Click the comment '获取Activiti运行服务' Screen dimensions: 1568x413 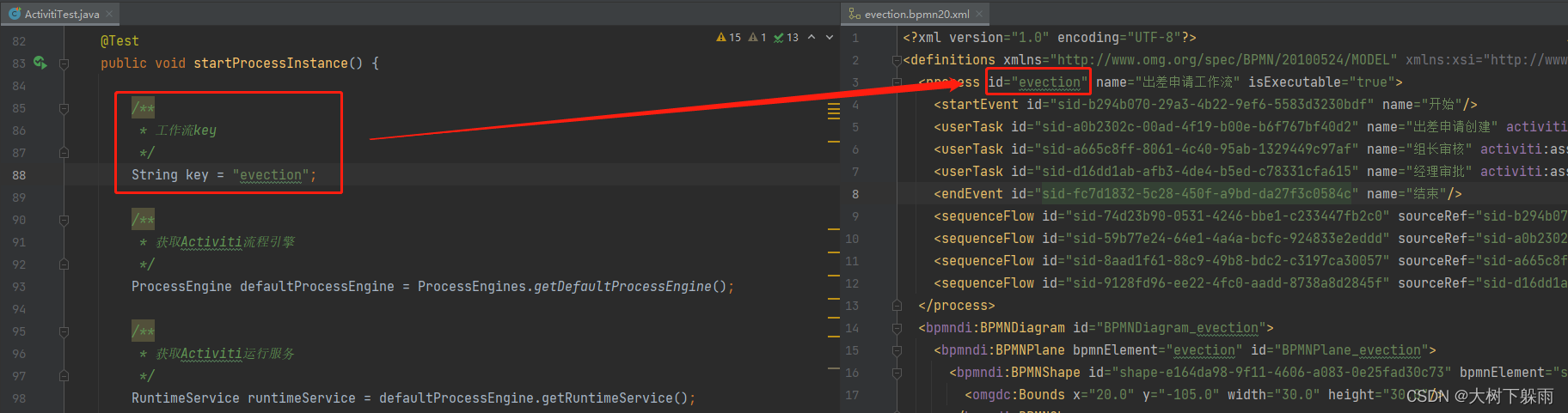[225, 354]
